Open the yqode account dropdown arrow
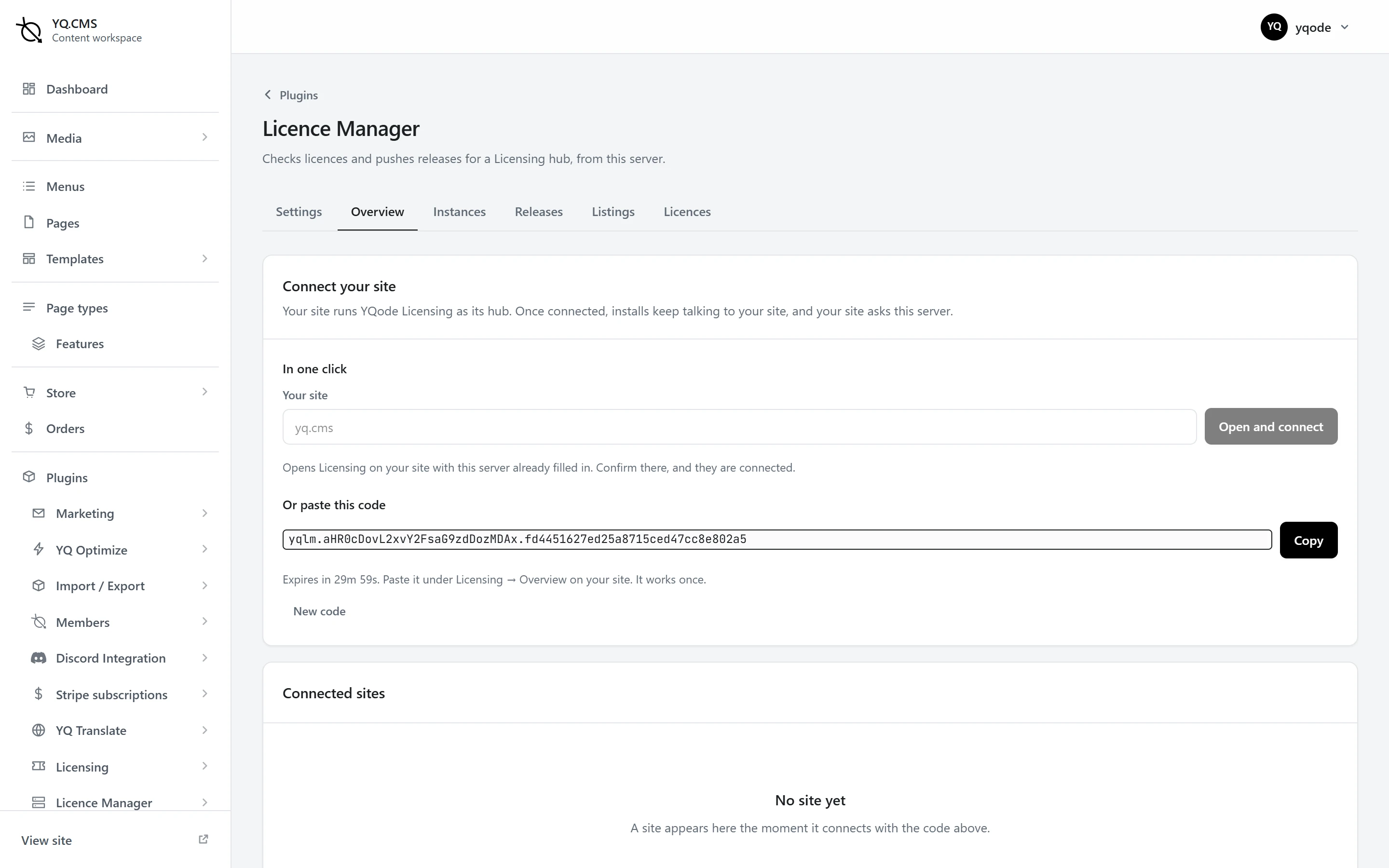 pyautogui.click(x=1344, y=27)
